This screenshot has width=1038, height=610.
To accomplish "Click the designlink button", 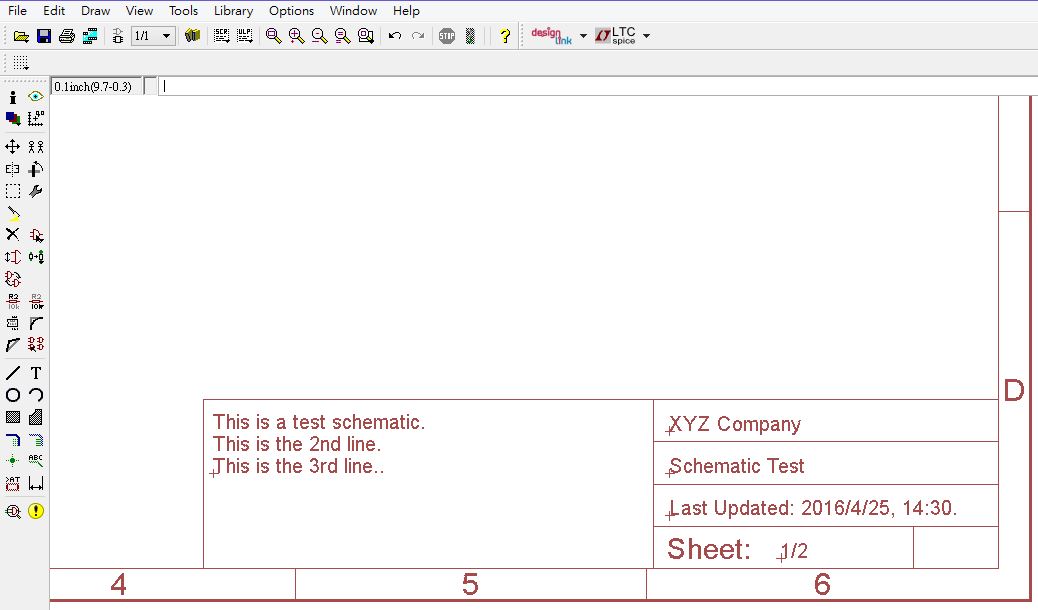I will 551,36.
